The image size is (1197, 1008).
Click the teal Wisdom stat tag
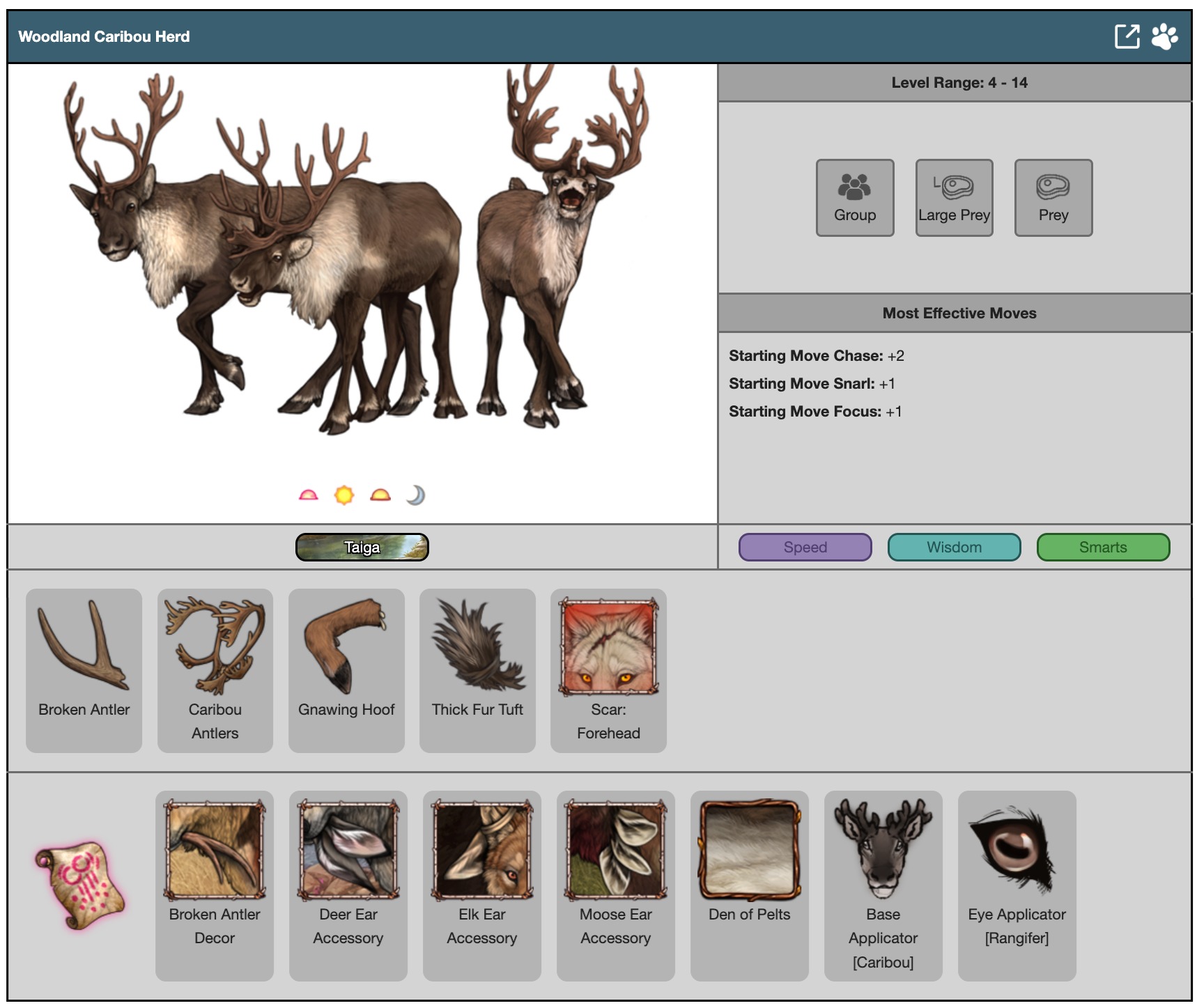954,548
